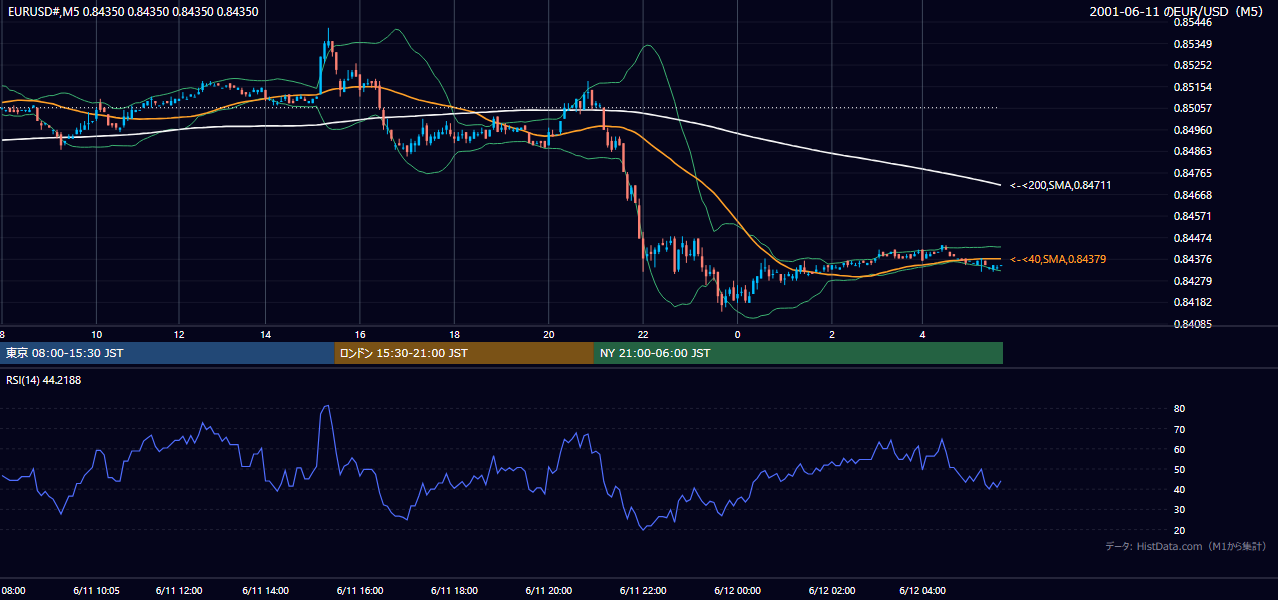
Task: Click price axis label 0.85446
Action: coord(1193,22)
